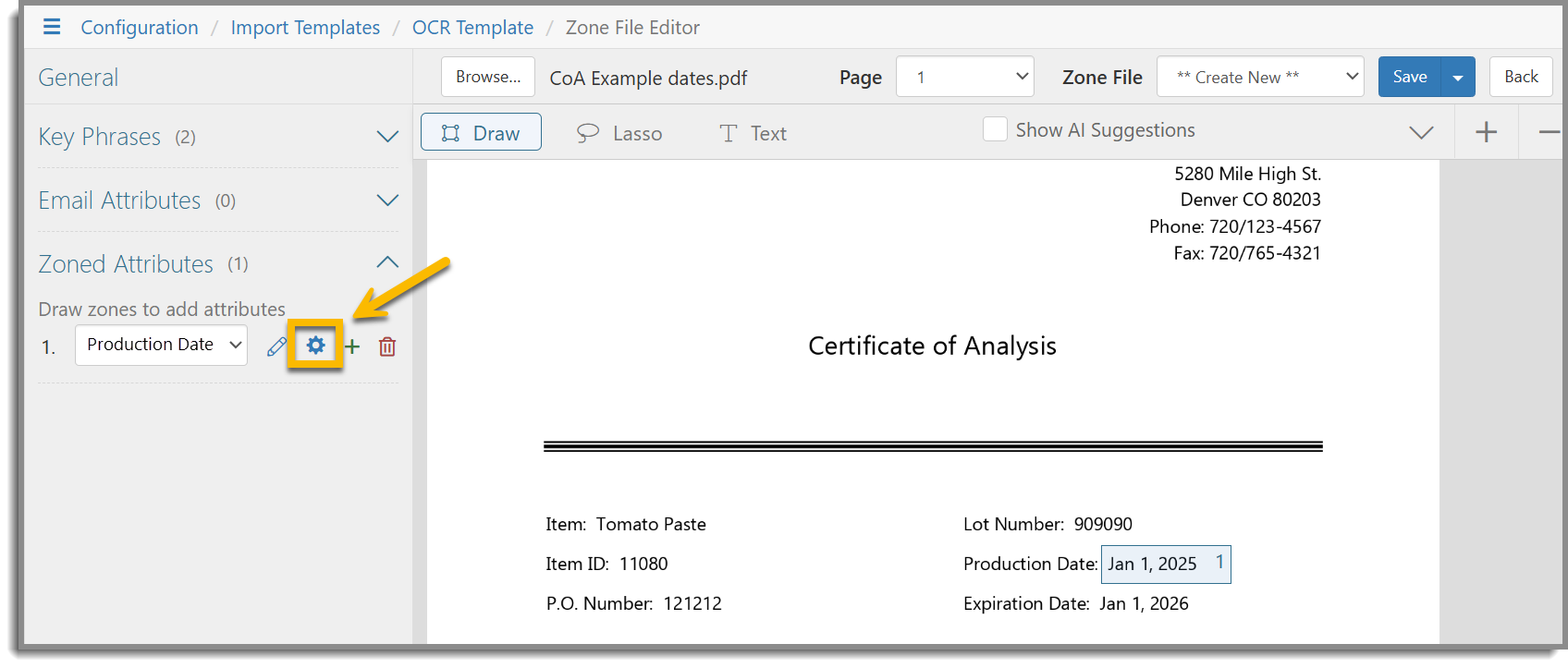Click the Denver CO 80203 address line
1568x668 pixels.
[1251, 200]
